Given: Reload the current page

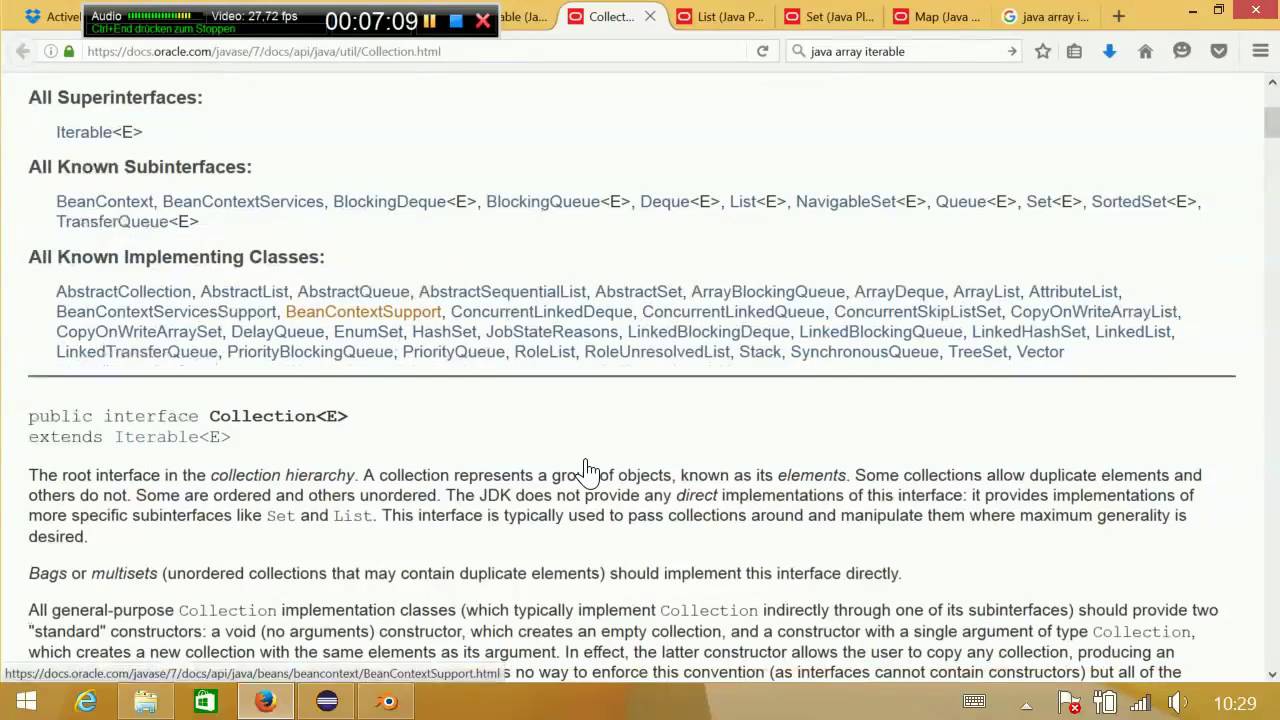Looking at the screenshot, I should click(x=762, y=51).
